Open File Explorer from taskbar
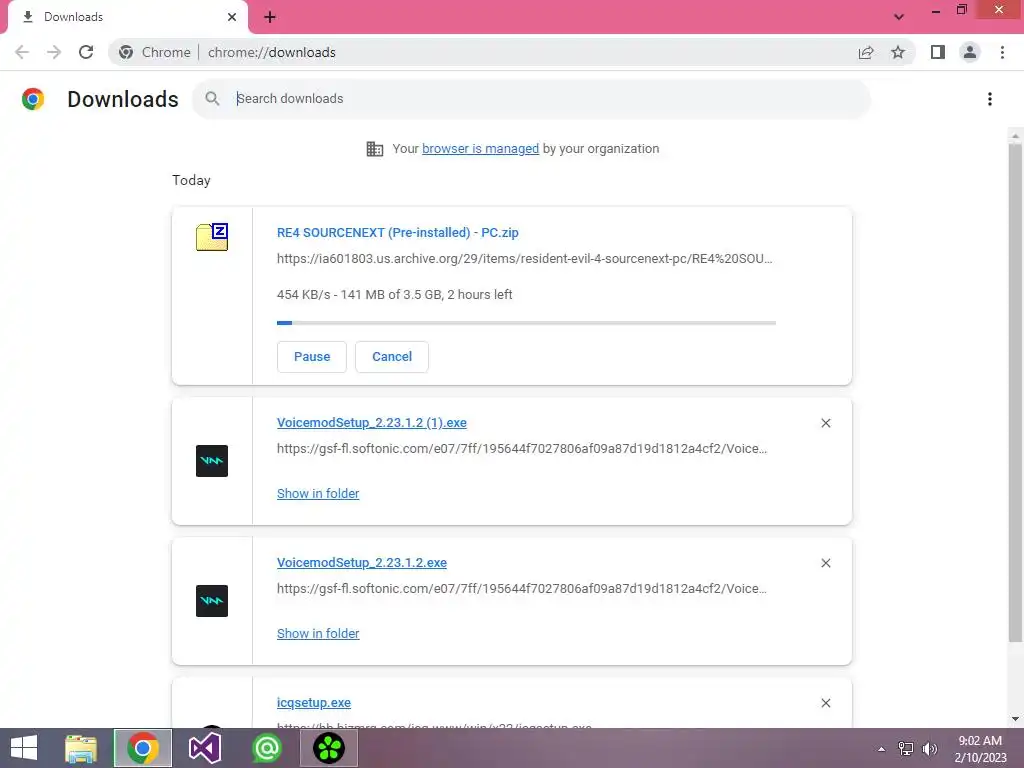This screenshot has width=1024, height=768. pos(82,748)
